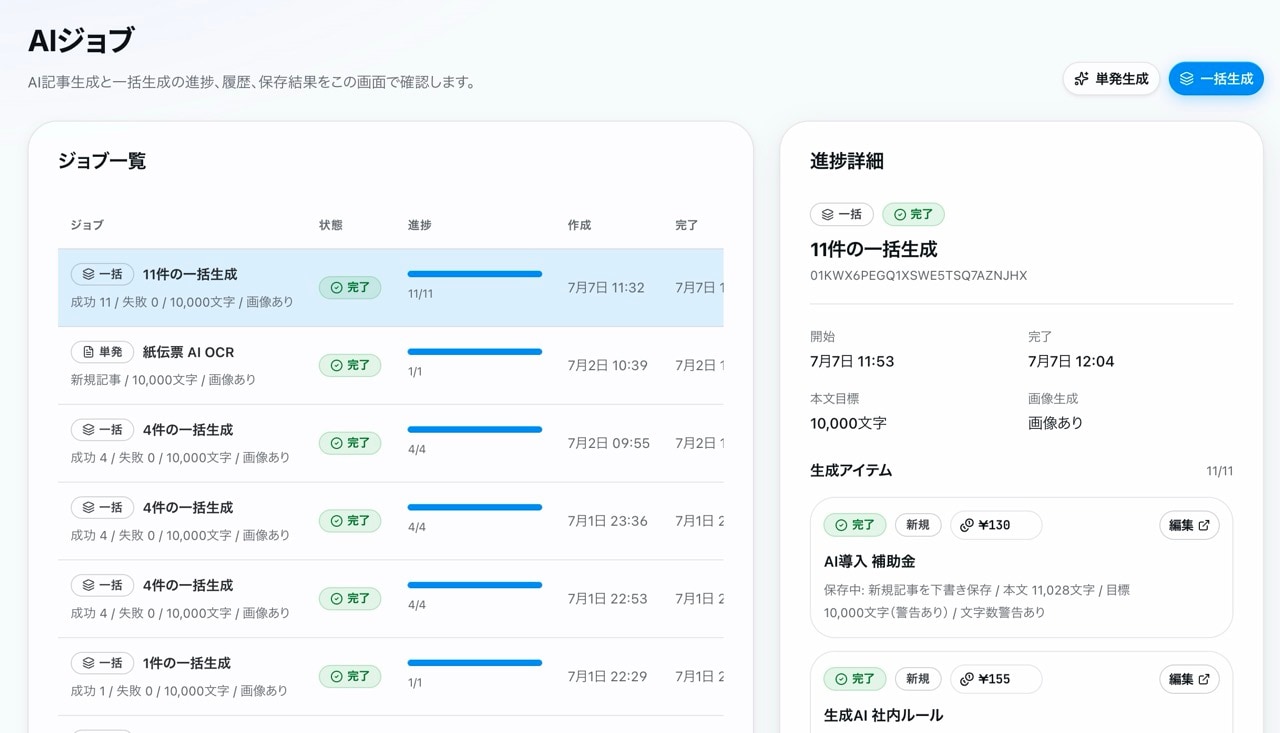Click the progress bar of the 1件の一括生成 row
Viewport: 1280px width, 733px height.
tap(475, 663)
